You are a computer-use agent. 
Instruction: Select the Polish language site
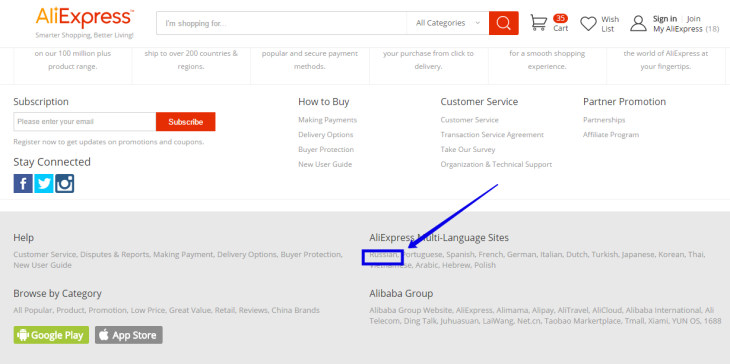pos(485,265)
